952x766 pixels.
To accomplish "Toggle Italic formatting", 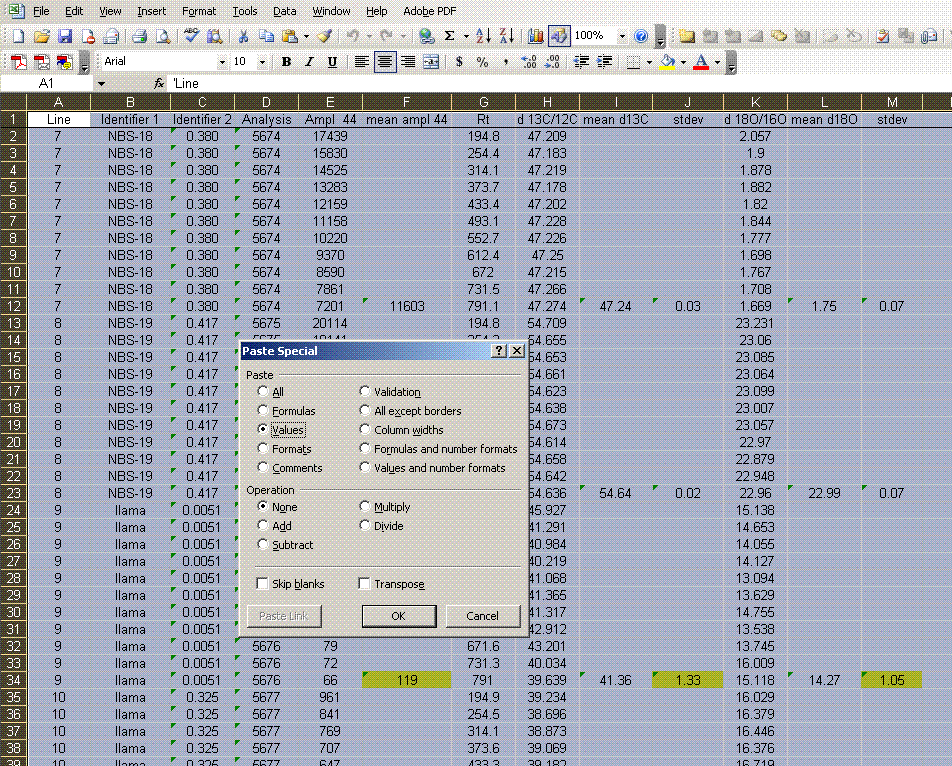I will (309, 62).
